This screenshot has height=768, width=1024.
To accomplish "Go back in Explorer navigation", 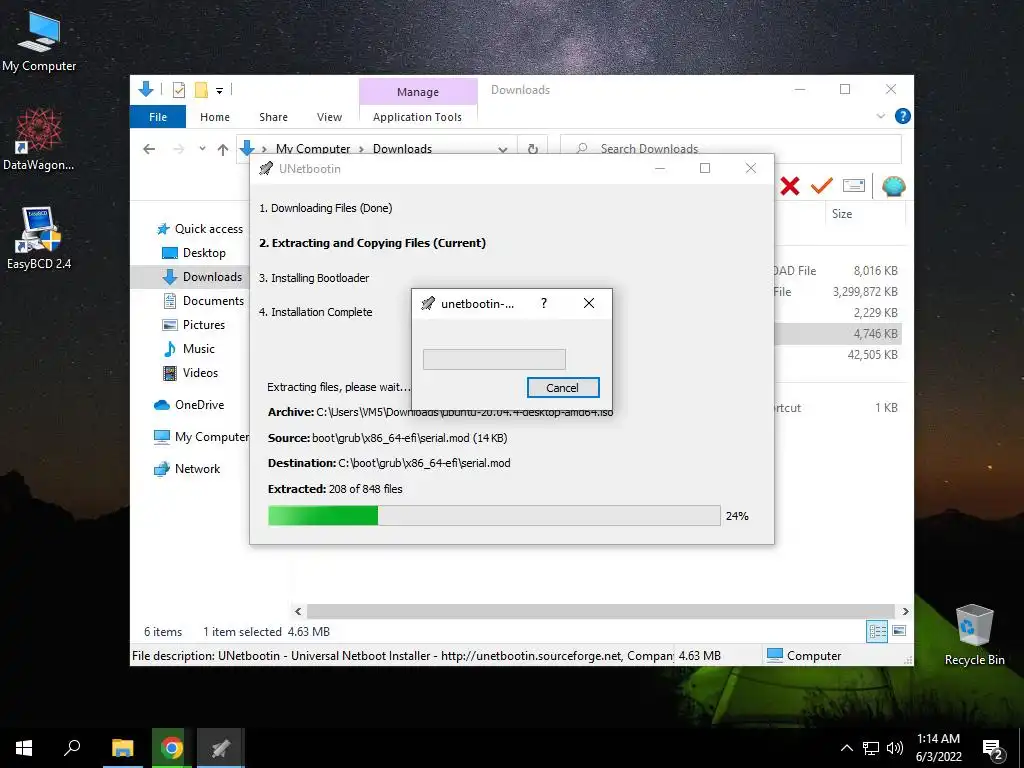I will pyautogui.click(x=149, y=150).
